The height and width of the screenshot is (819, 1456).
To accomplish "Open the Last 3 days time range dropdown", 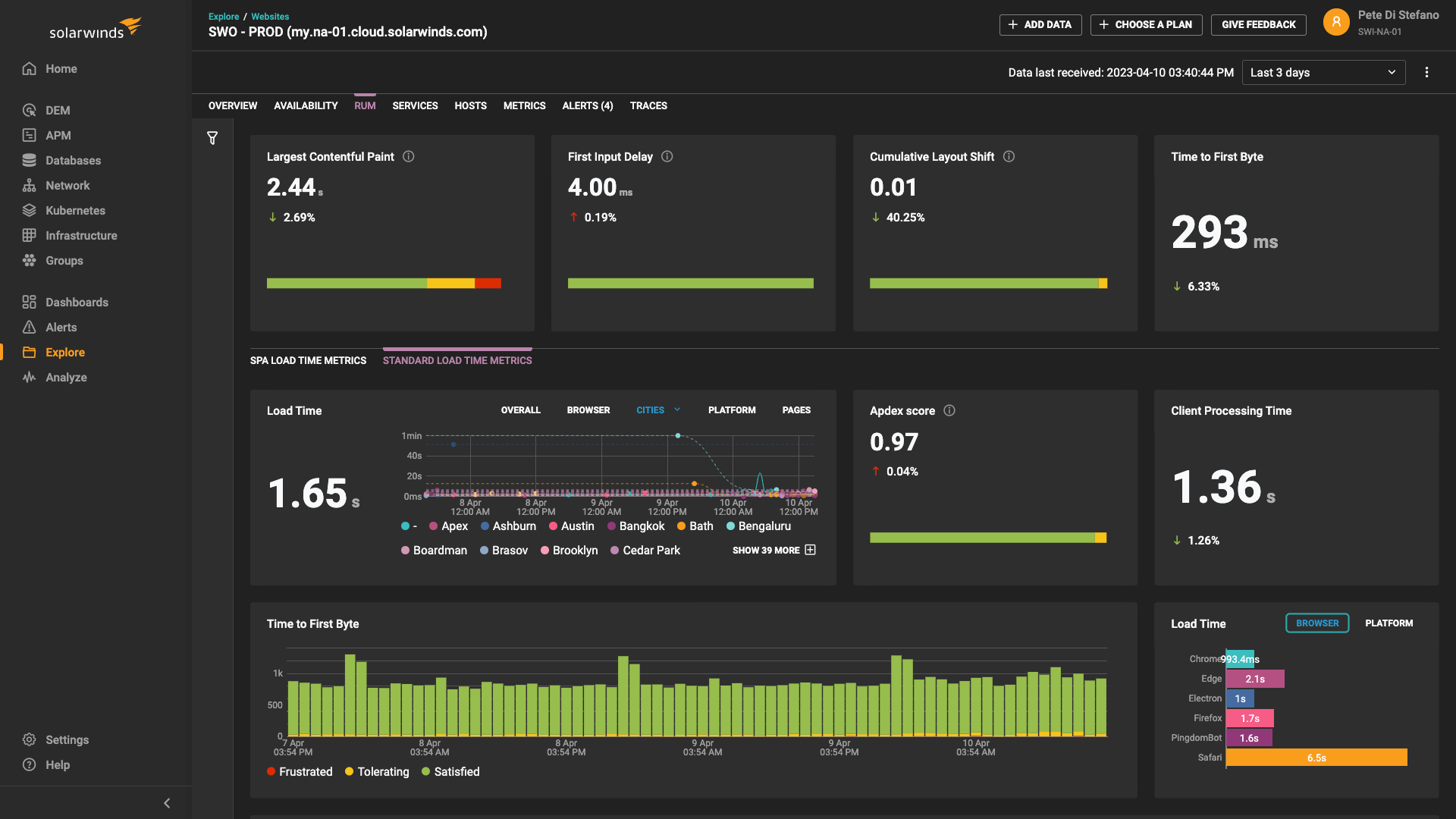I will point(1323,72).
